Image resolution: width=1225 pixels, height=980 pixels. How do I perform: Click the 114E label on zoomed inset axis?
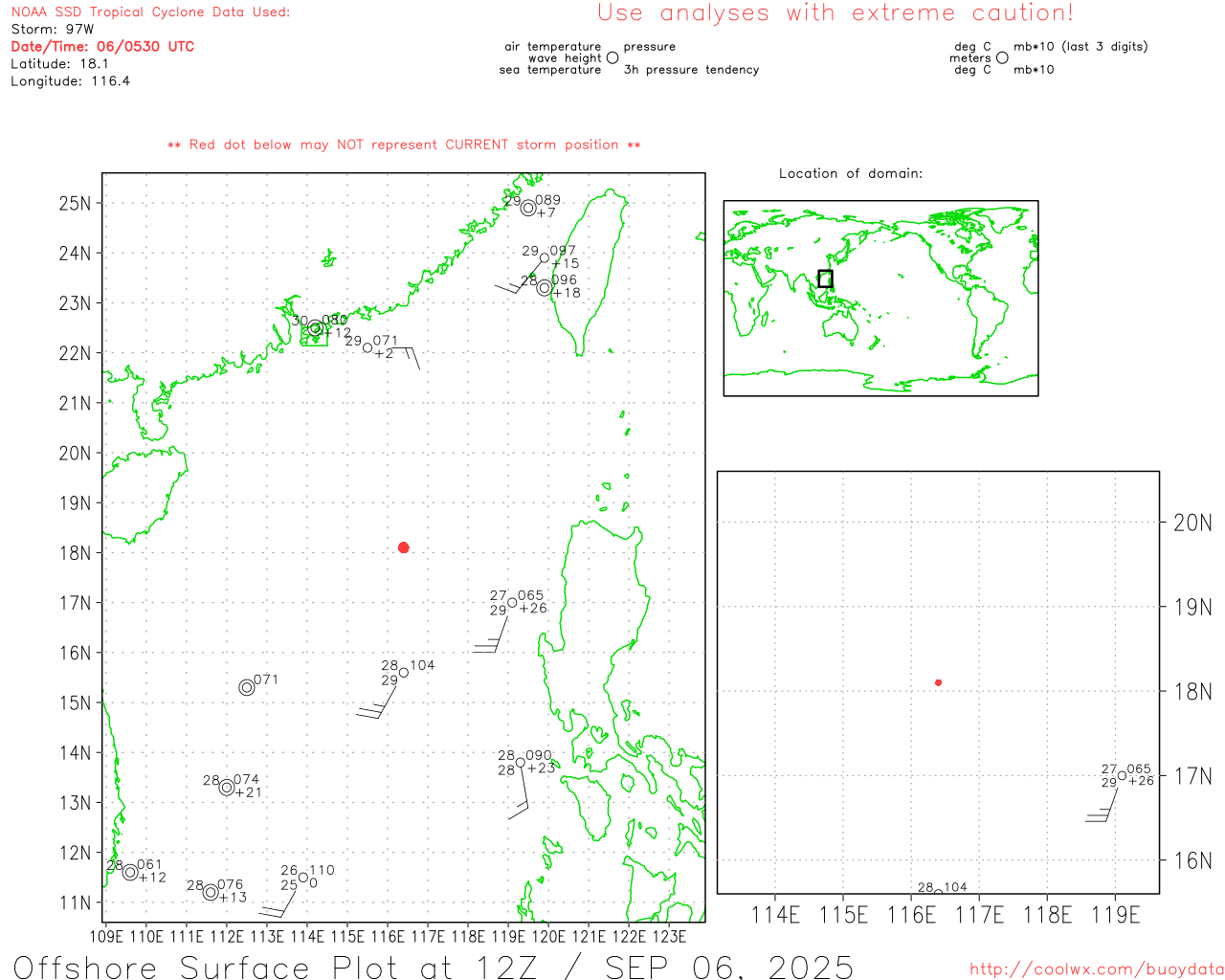coord(775,915)
